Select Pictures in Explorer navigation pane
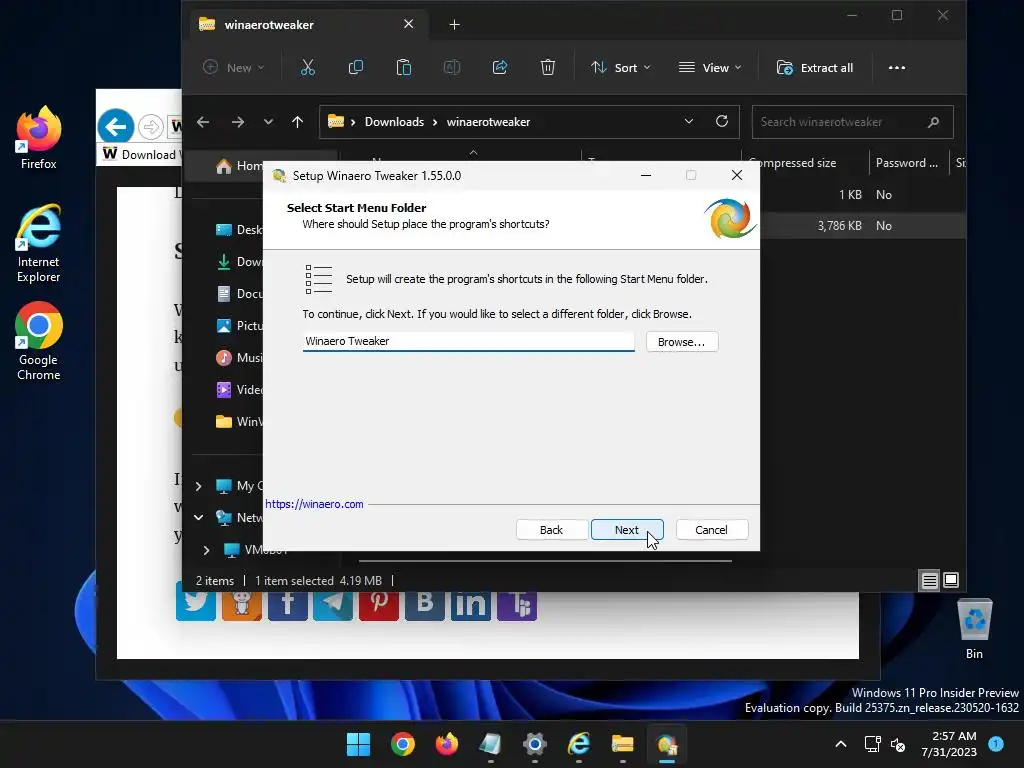The height and width of the screenshot is (768, 1024). click(239, 326)
